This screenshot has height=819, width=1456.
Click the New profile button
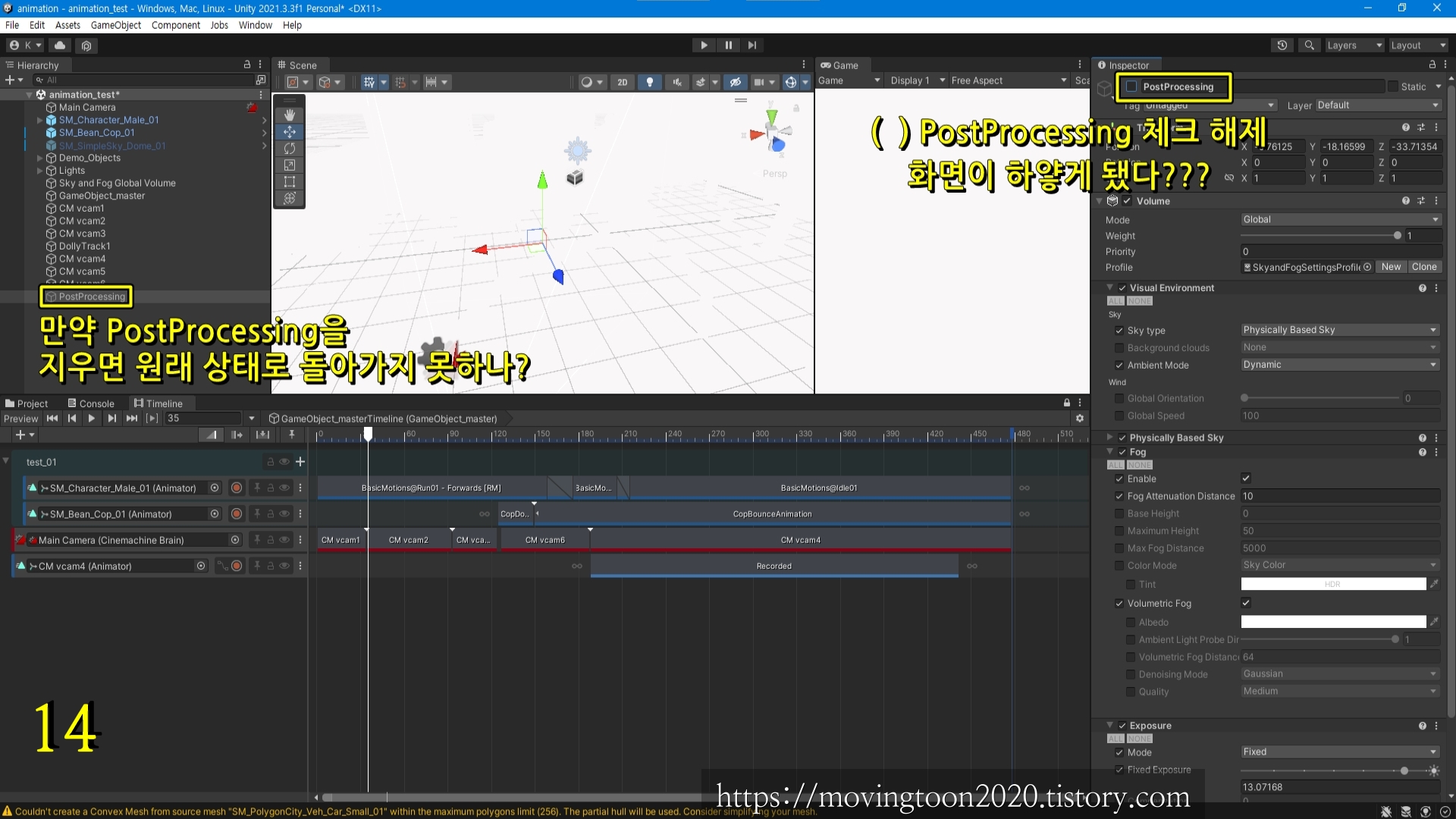pos(1391,267)
